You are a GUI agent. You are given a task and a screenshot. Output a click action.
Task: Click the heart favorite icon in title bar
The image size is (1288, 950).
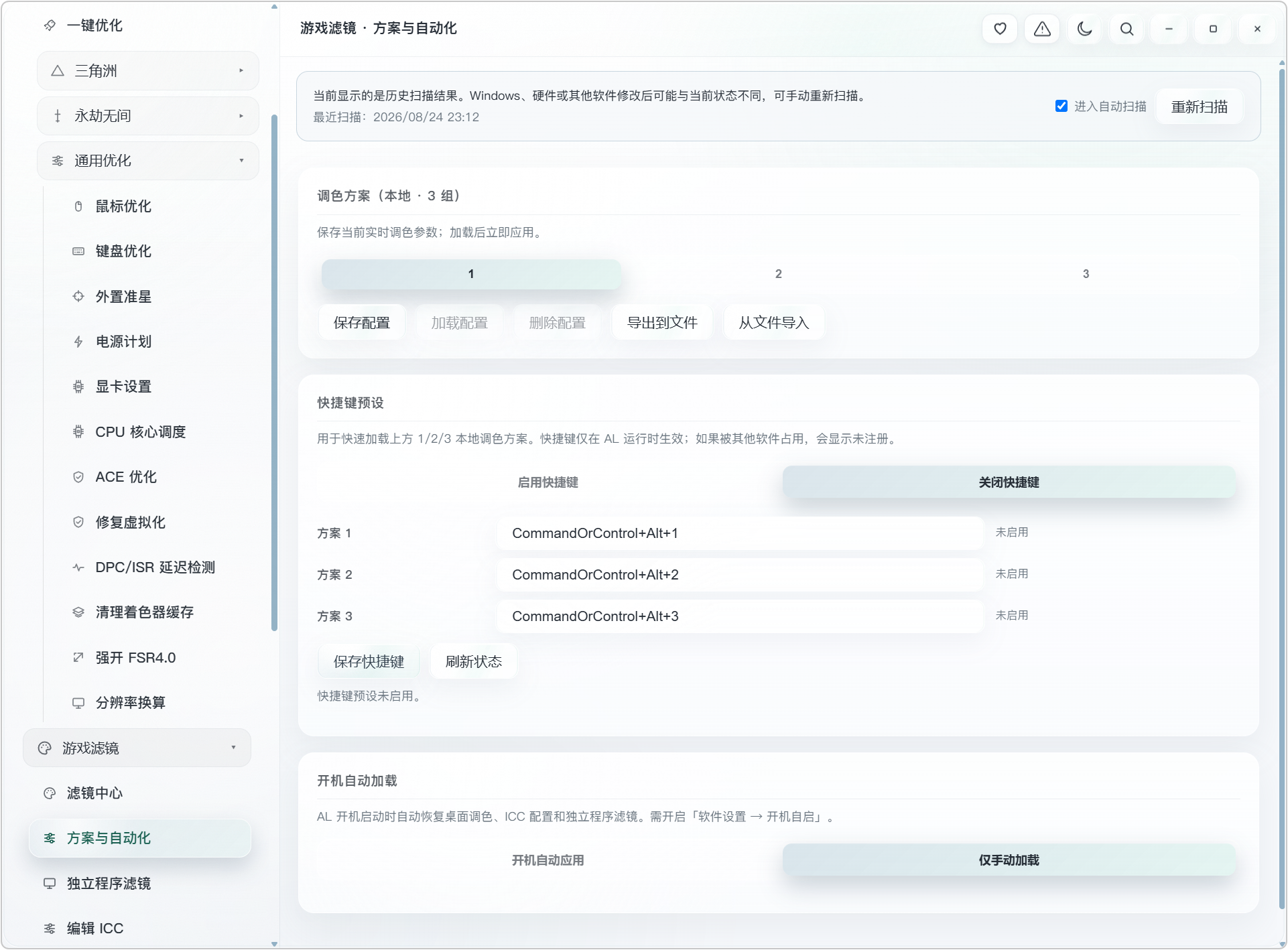tap(1000, 29)
